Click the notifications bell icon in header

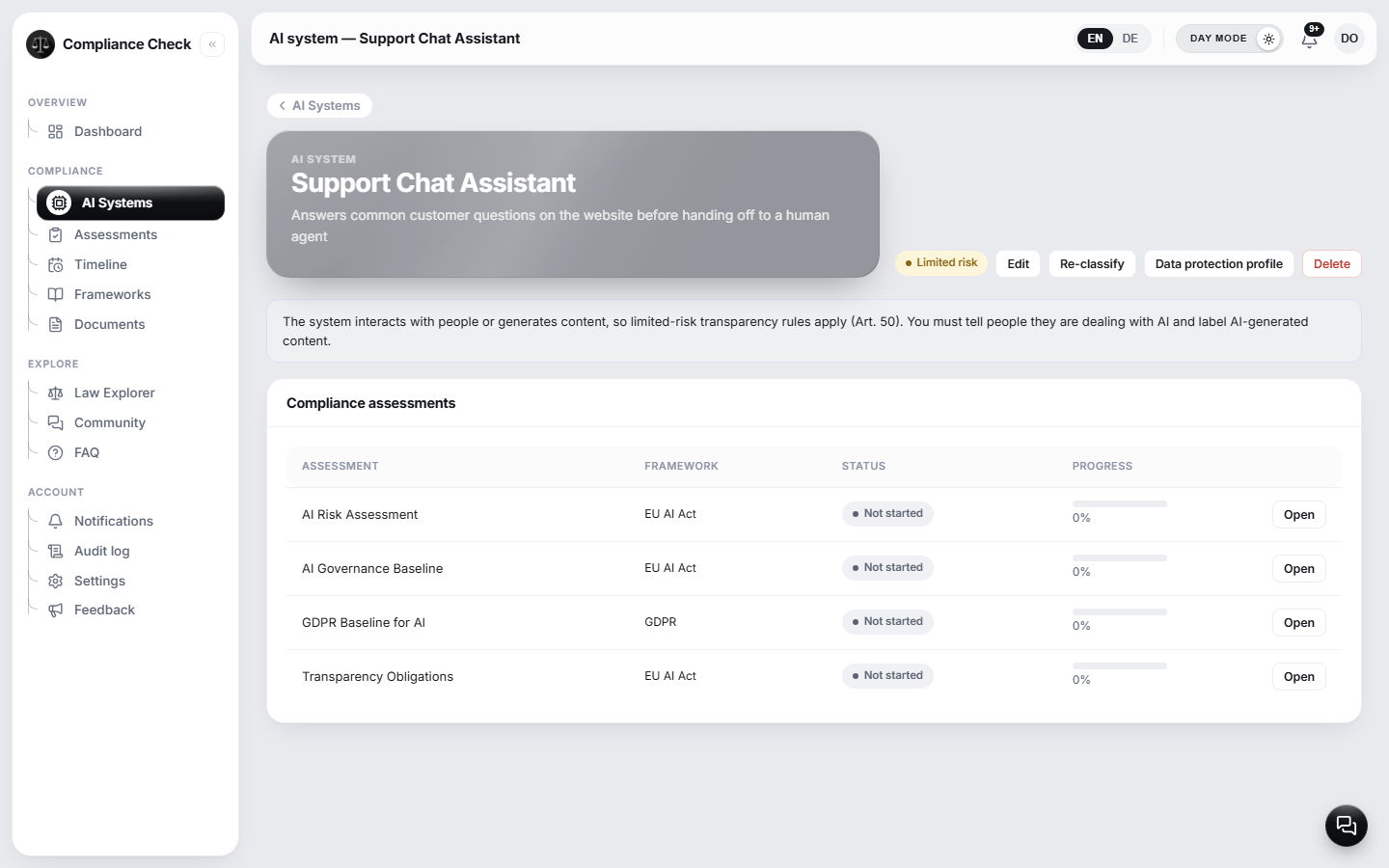[x=1309, y=40]
